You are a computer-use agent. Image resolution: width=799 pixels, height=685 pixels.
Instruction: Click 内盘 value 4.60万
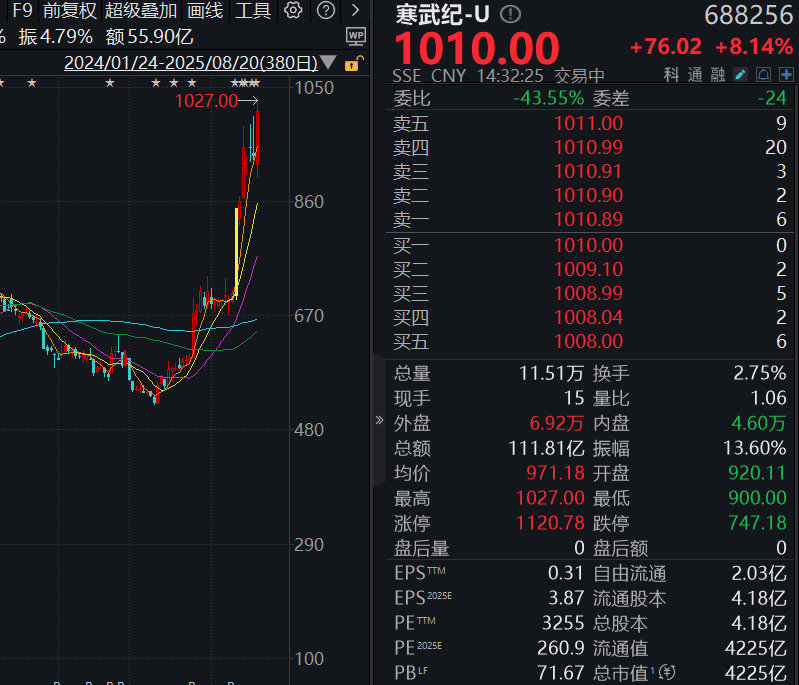(x=759, y=423)
